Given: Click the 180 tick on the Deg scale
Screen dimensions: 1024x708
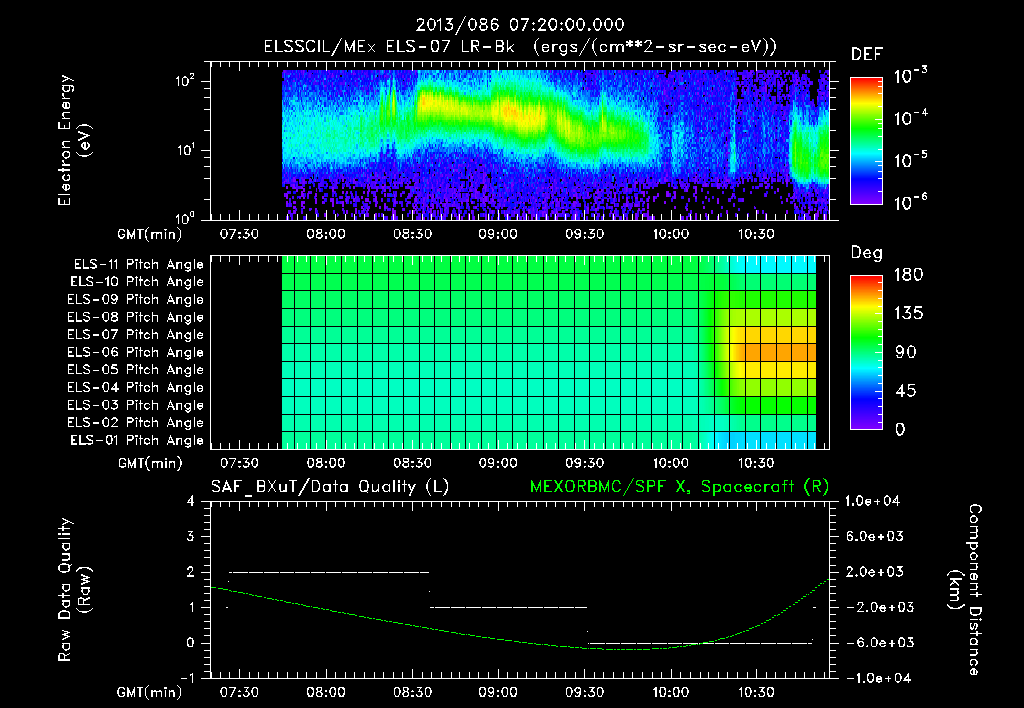Looking at the screenshot, I should pos(908,275).
